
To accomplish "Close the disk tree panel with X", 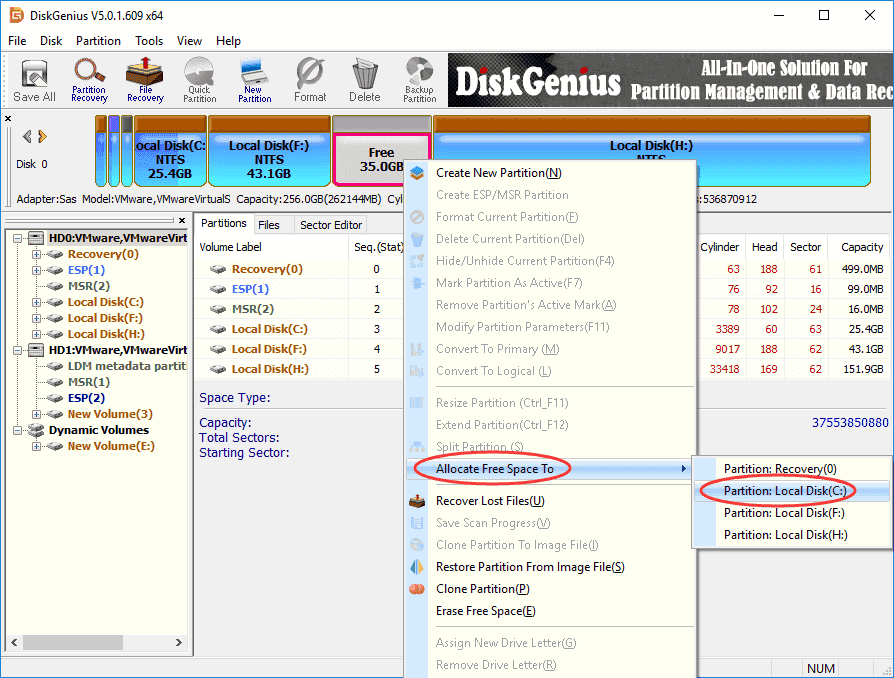I will (8, 118).
